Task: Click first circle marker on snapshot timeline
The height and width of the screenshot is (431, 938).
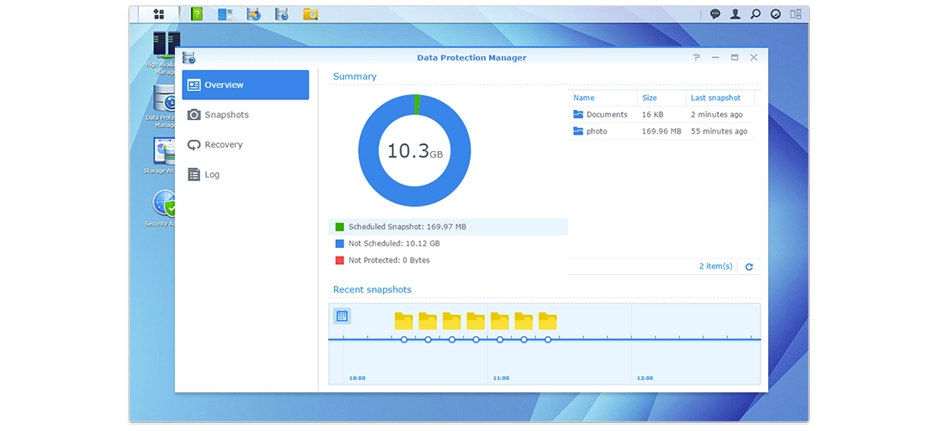Action: pos(404,339)
